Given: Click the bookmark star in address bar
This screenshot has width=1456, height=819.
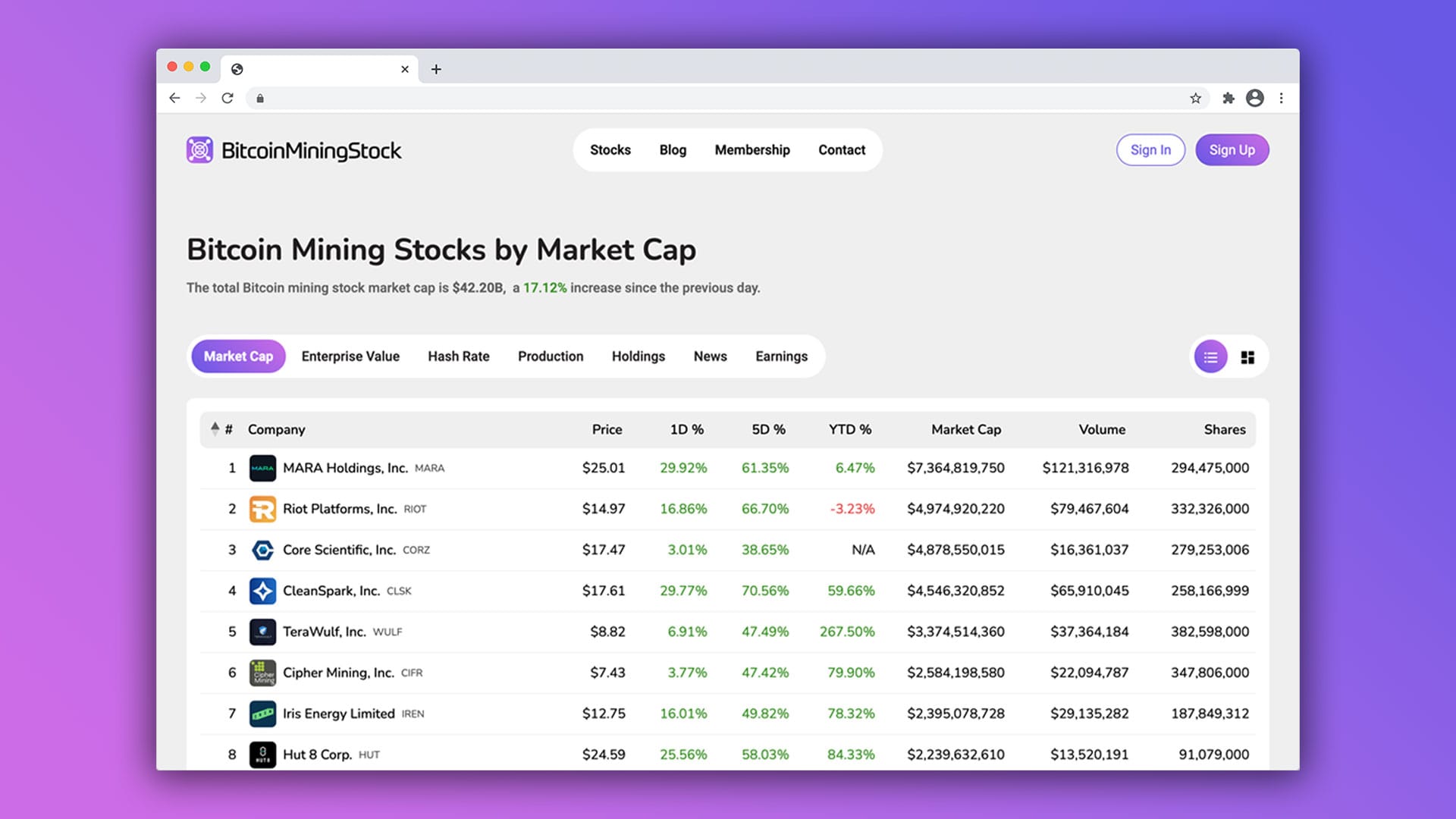Looking at the screenshot, I should pos(1196,98).
